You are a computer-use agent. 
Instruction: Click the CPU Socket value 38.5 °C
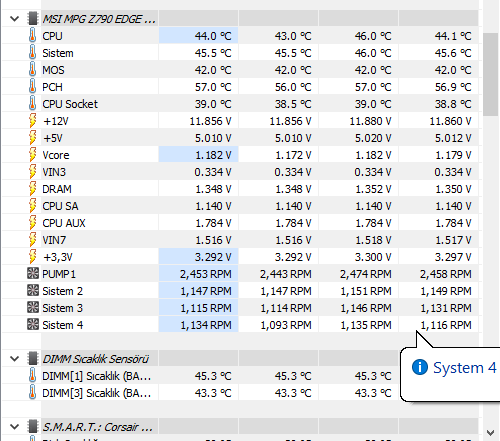pyautogui.click(x=293, y=104)
